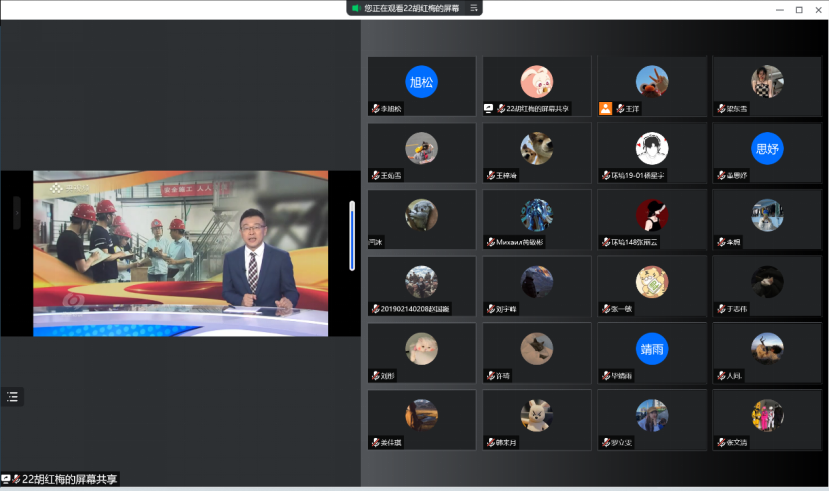The height and width of the screenshot is (491, 829).
Task: Maximize the meeting window
Action: [798, 9]
